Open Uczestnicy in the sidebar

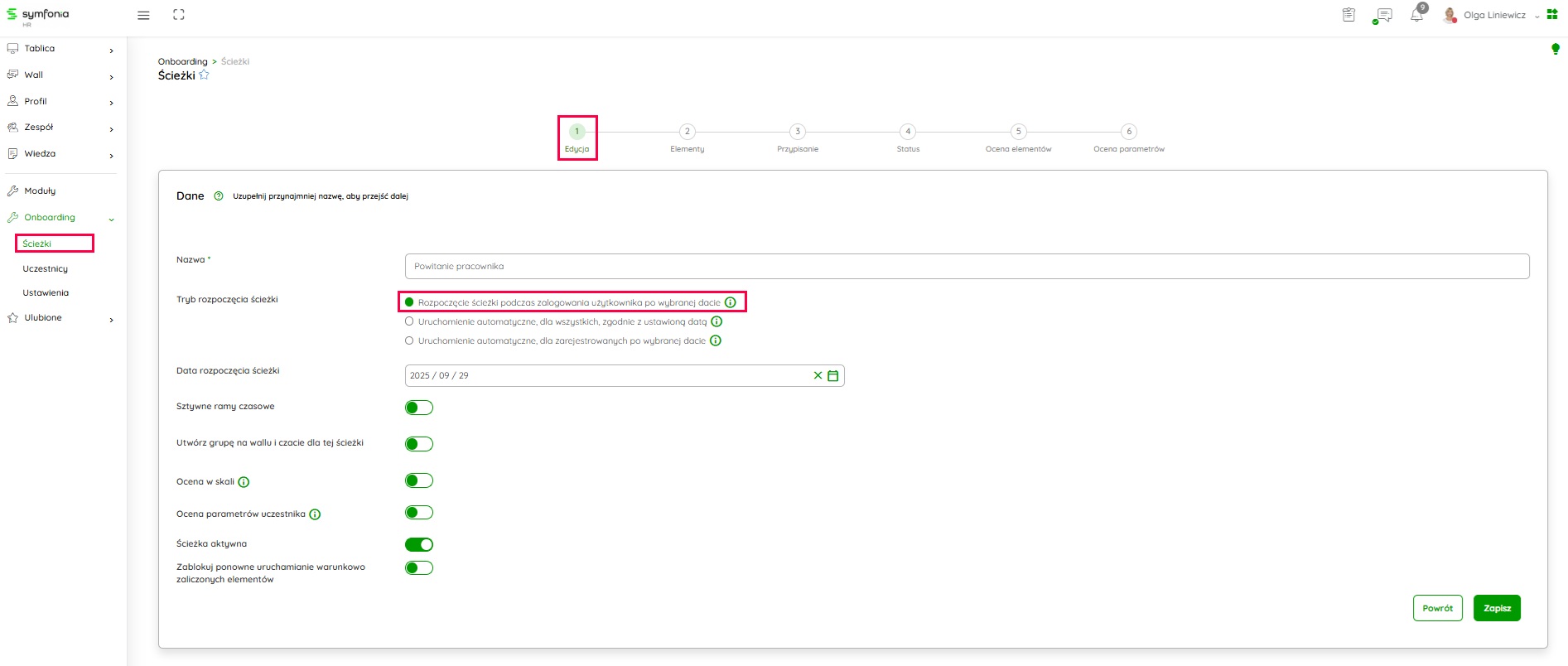(x=46, y=269)
